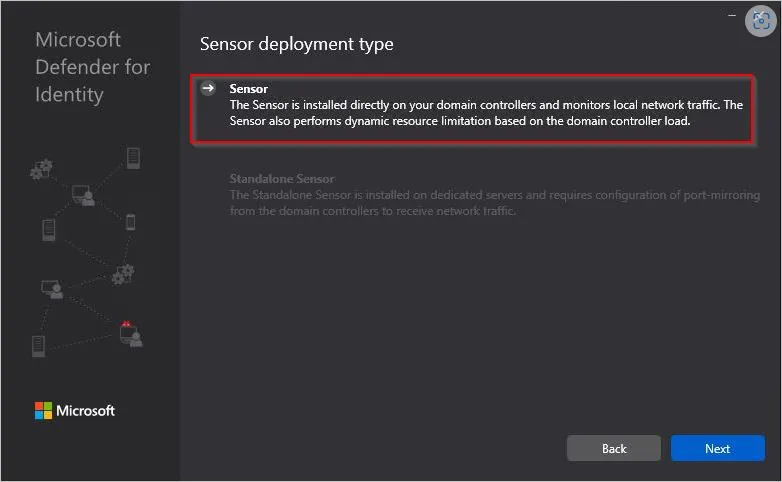Viewport: 782px width, 482px height.
Task: Click the Next button
Action: coord(717,448)
